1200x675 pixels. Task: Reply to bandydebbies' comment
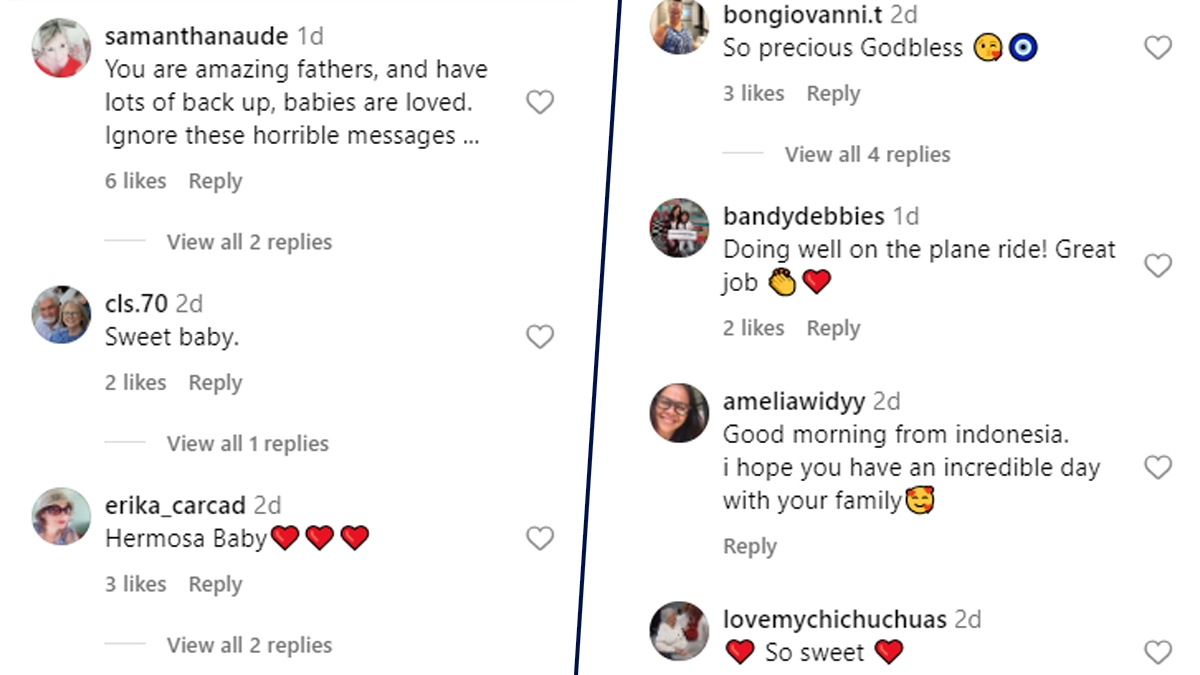pyautogui.click(x=833, y=329)
